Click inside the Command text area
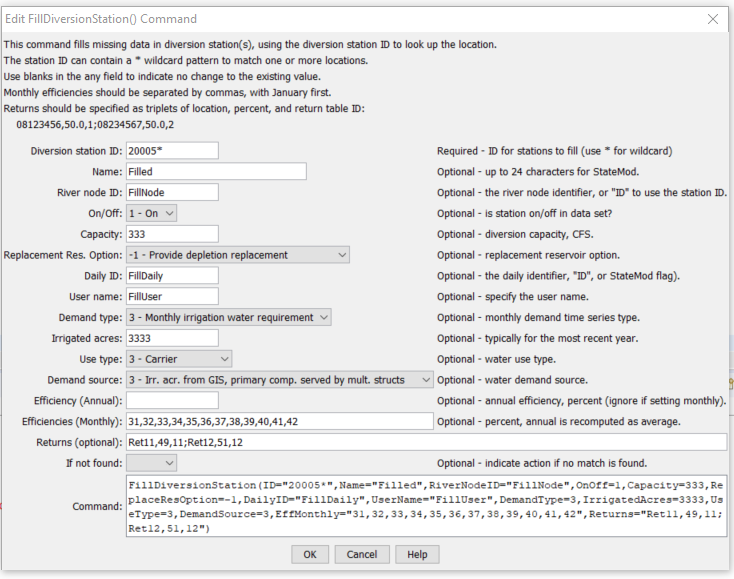Screen dimensions: 734x579 coord(426,506)
